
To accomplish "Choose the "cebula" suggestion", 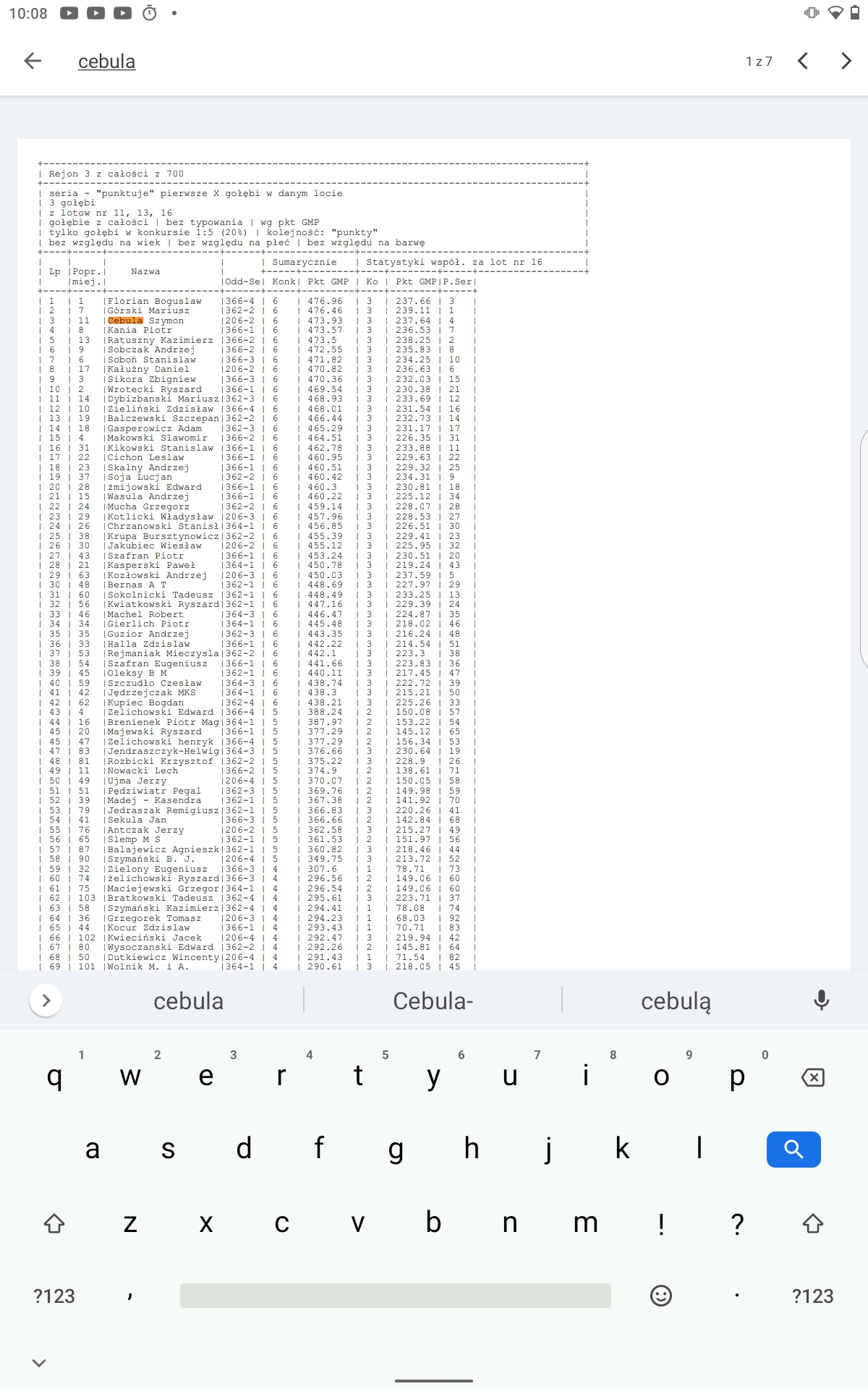I will coord(188,1001).
